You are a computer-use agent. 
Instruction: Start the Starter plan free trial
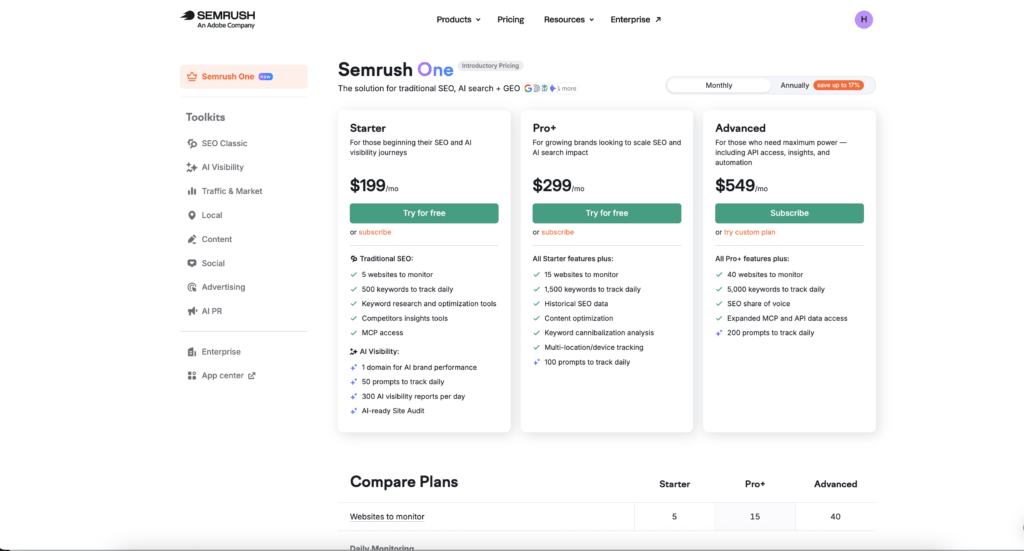point(424,213)
